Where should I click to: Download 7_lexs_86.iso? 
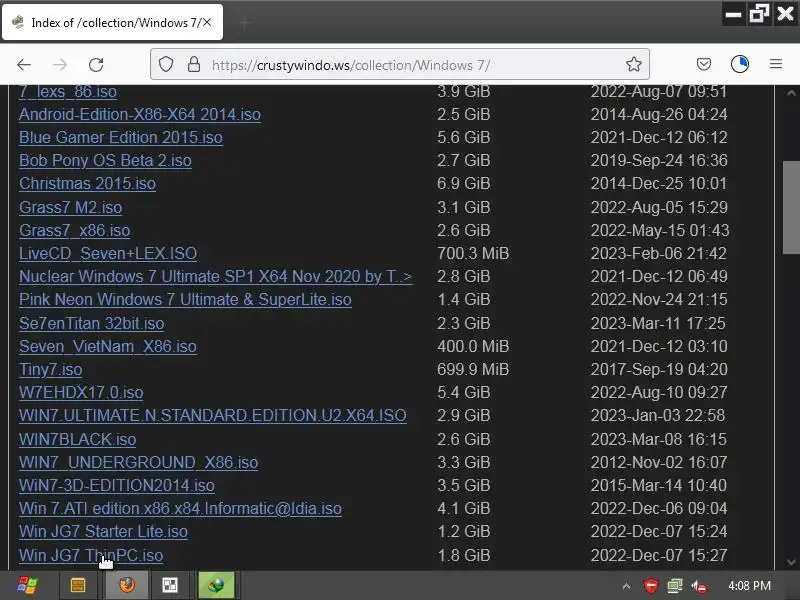pos(68,91)
